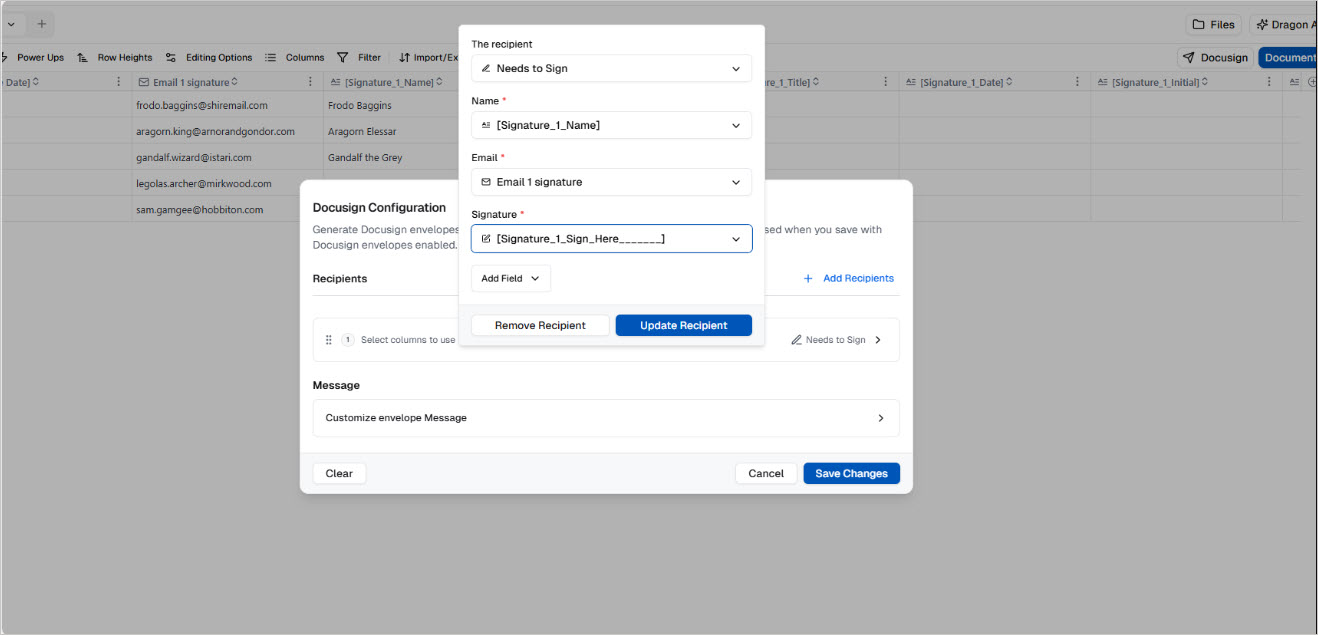This screenshot has width=1318, height=635.
Task: Click the Row Heights icon
Action: (x=83, y=57)
